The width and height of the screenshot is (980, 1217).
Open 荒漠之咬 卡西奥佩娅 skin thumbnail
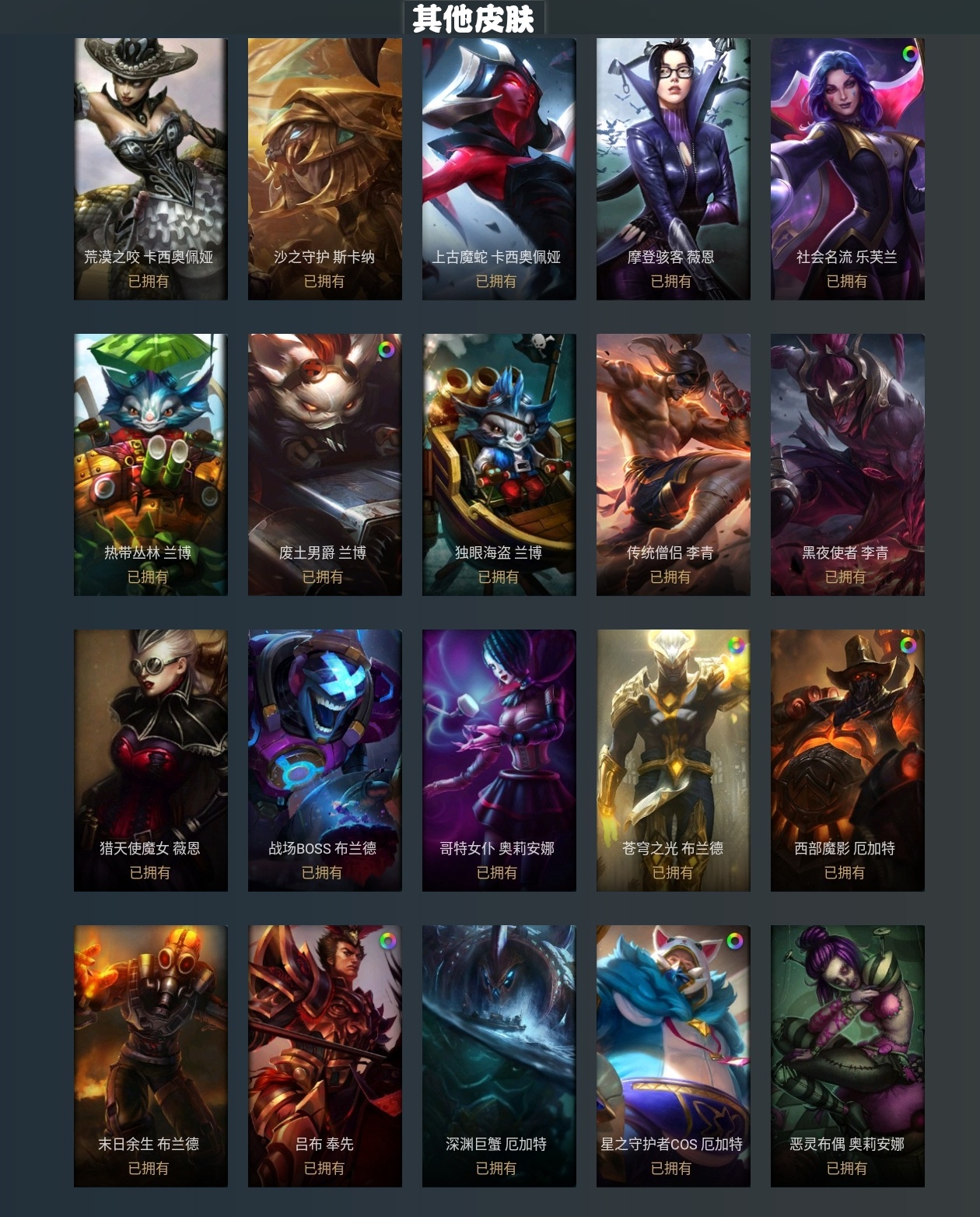pyautogui.click(x=151, y=169)
